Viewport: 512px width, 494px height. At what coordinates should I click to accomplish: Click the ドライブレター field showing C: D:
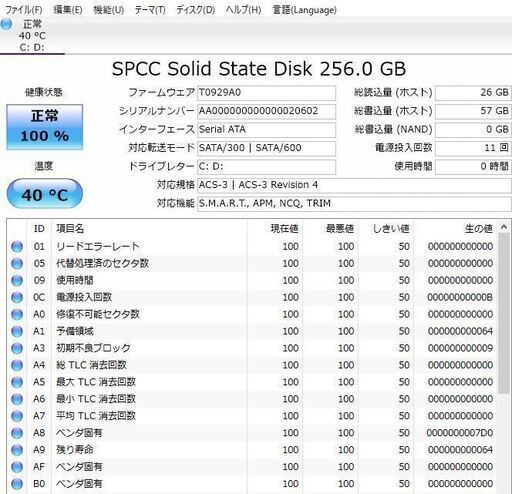pyautogui.click(x=266, y=166)
